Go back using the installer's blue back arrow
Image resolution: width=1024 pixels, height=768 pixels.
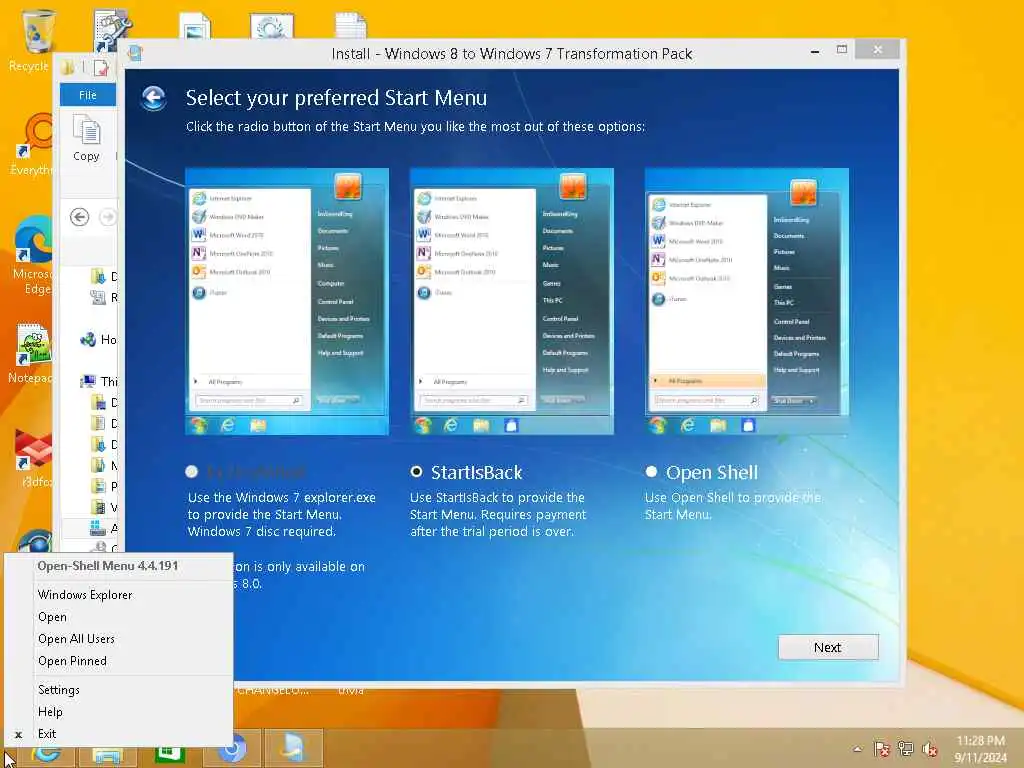click(153, 99)
